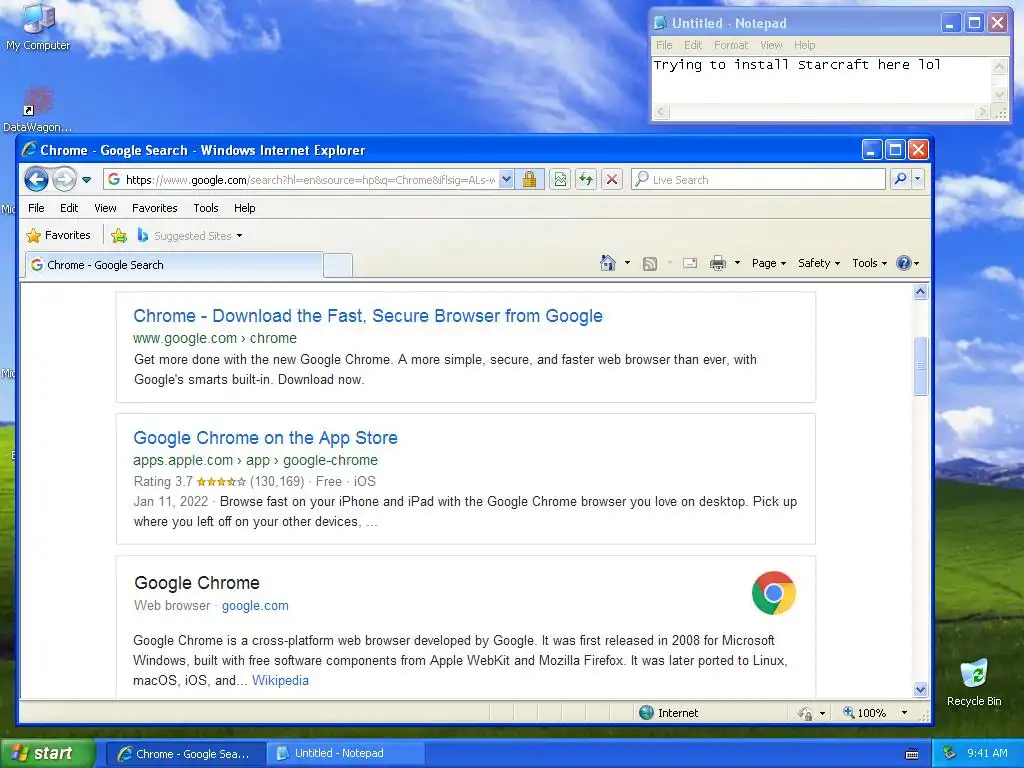Open the recent pages dropdown beside Forward
The width and height of the screenshot is (1024, 768).
86,180
